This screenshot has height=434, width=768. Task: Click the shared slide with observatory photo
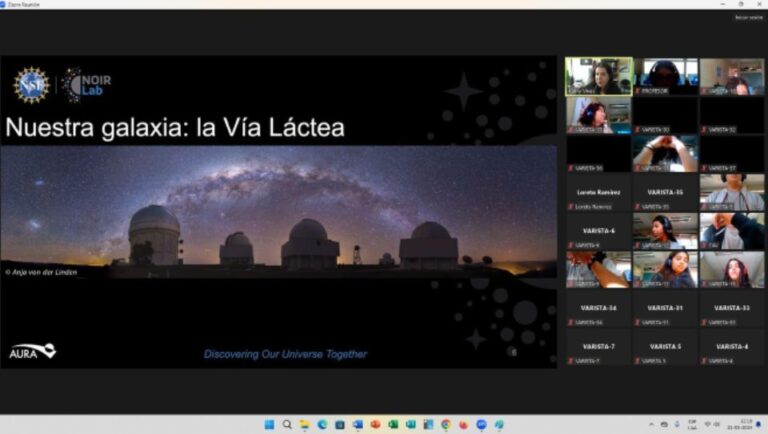[x=278, y=212]
